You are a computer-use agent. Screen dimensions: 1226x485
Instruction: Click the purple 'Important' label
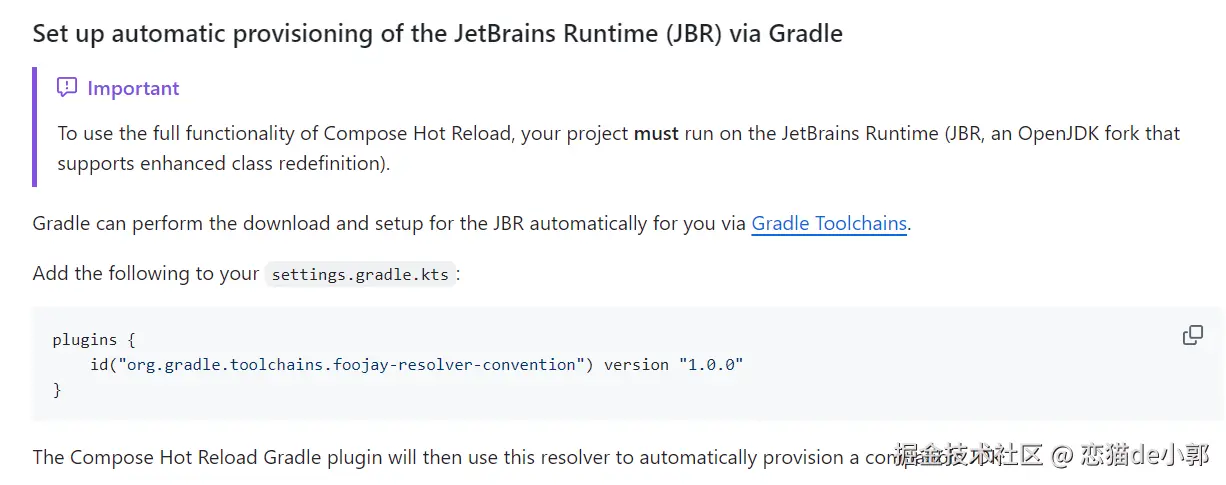(133, 88)
